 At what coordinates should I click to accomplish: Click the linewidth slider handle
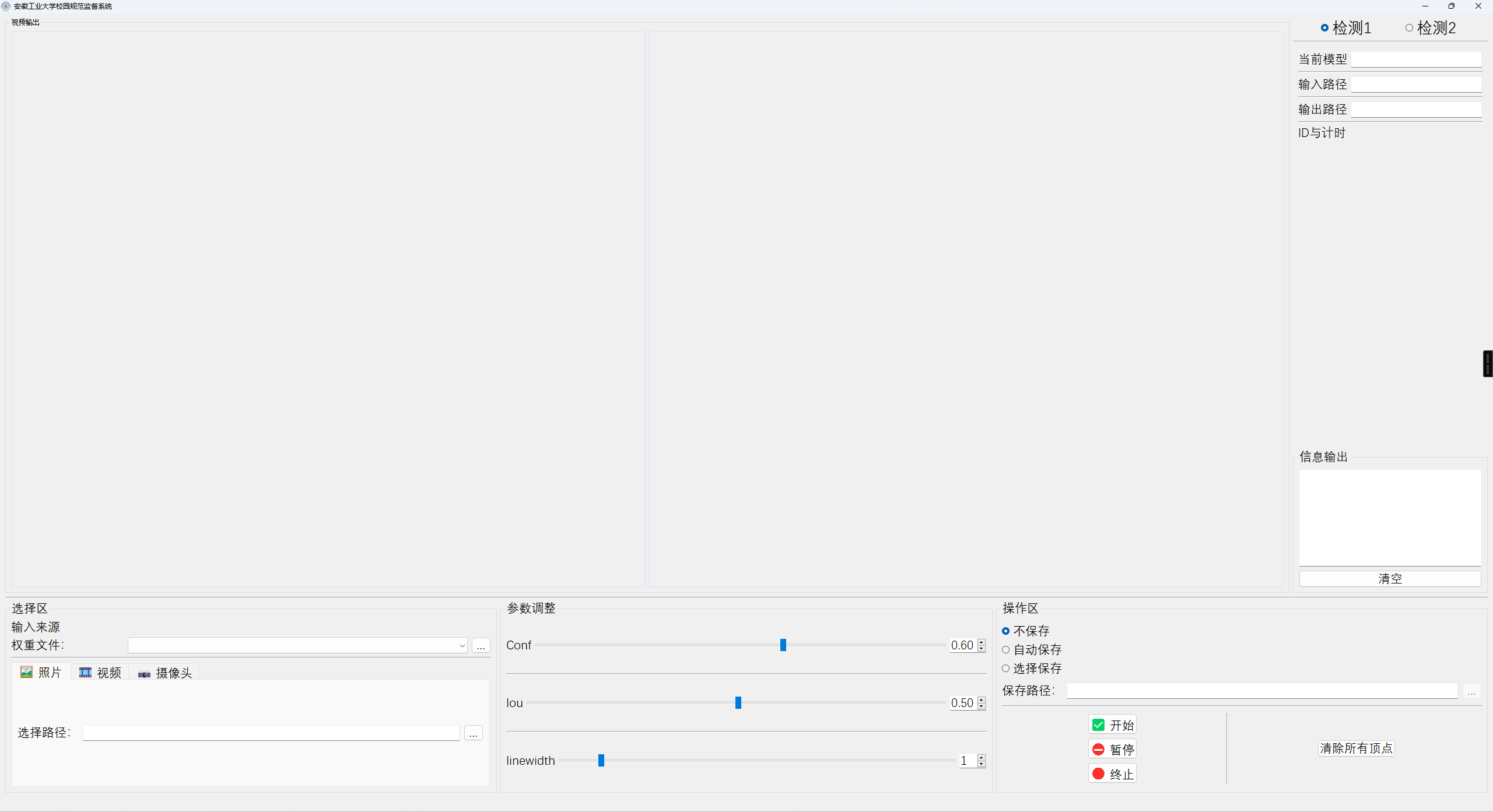[x=601, y=760]
